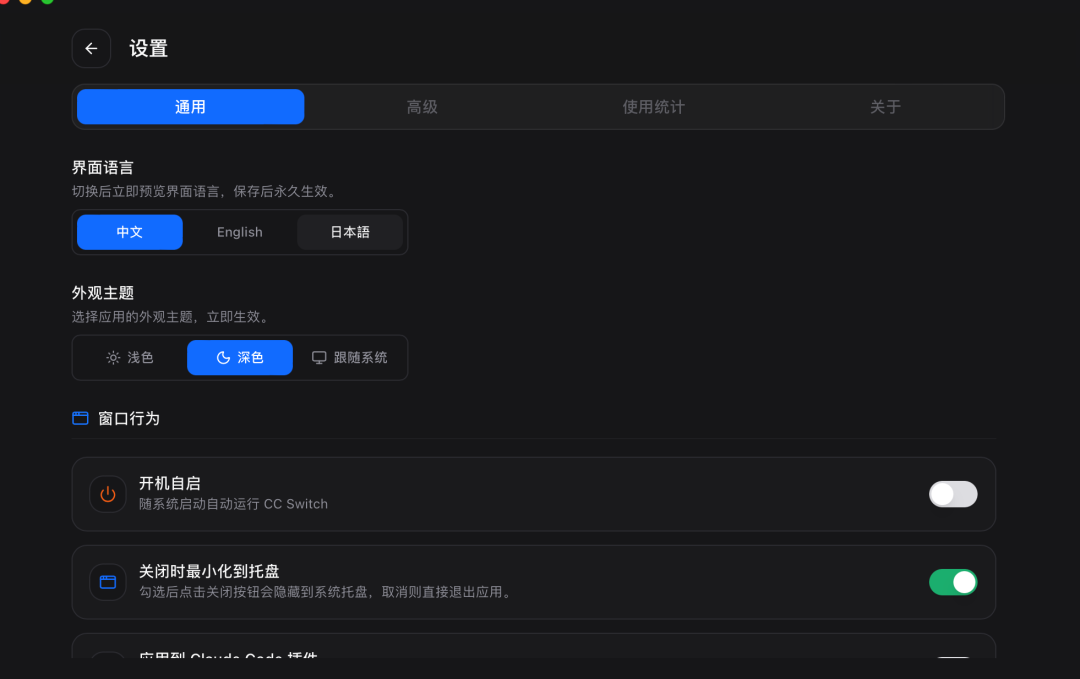
Task: Click the power icon next to 开机自启
Action: (107, 493)
